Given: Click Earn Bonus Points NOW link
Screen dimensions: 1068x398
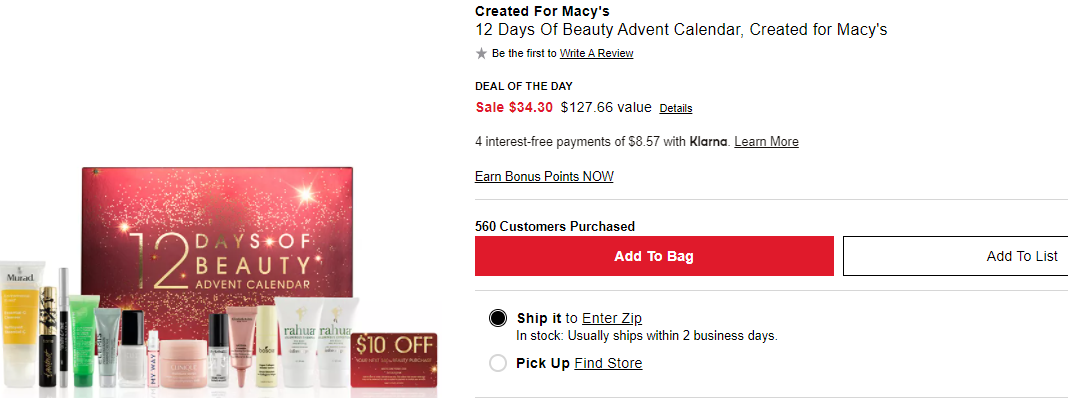Looking at the screenshot, I should [x=544, y=177].
